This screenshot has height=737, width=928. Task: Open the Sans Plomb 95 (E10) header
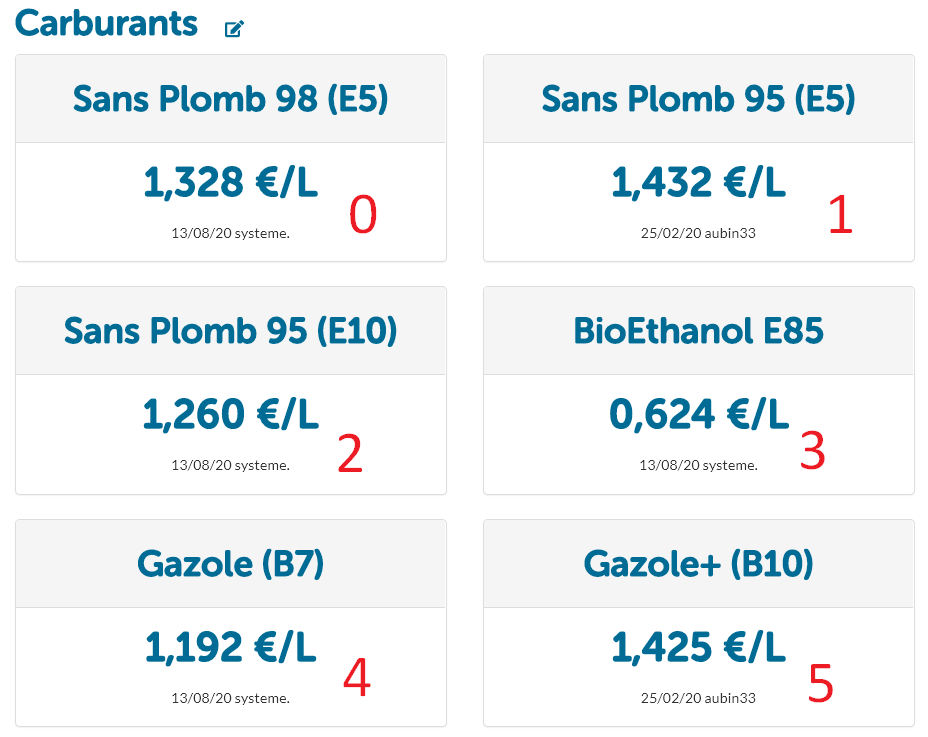click(x=231, y=331)
